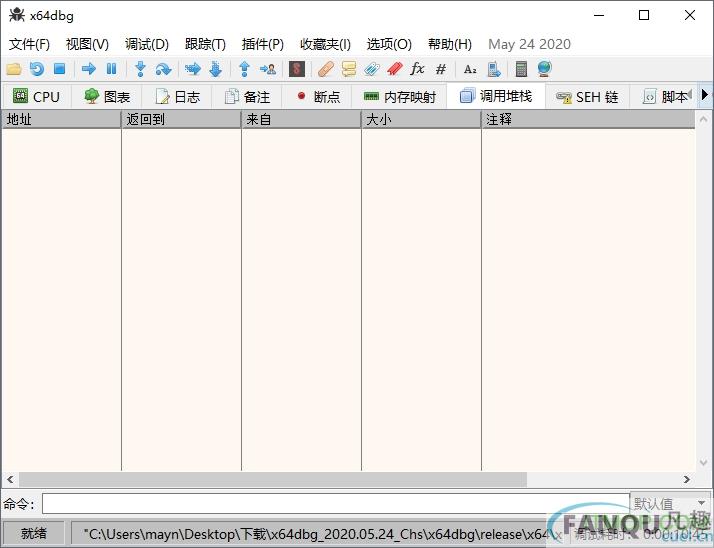714x548 pixels.
Task: Open the 选项(O) menu
Action: [389, 44]
